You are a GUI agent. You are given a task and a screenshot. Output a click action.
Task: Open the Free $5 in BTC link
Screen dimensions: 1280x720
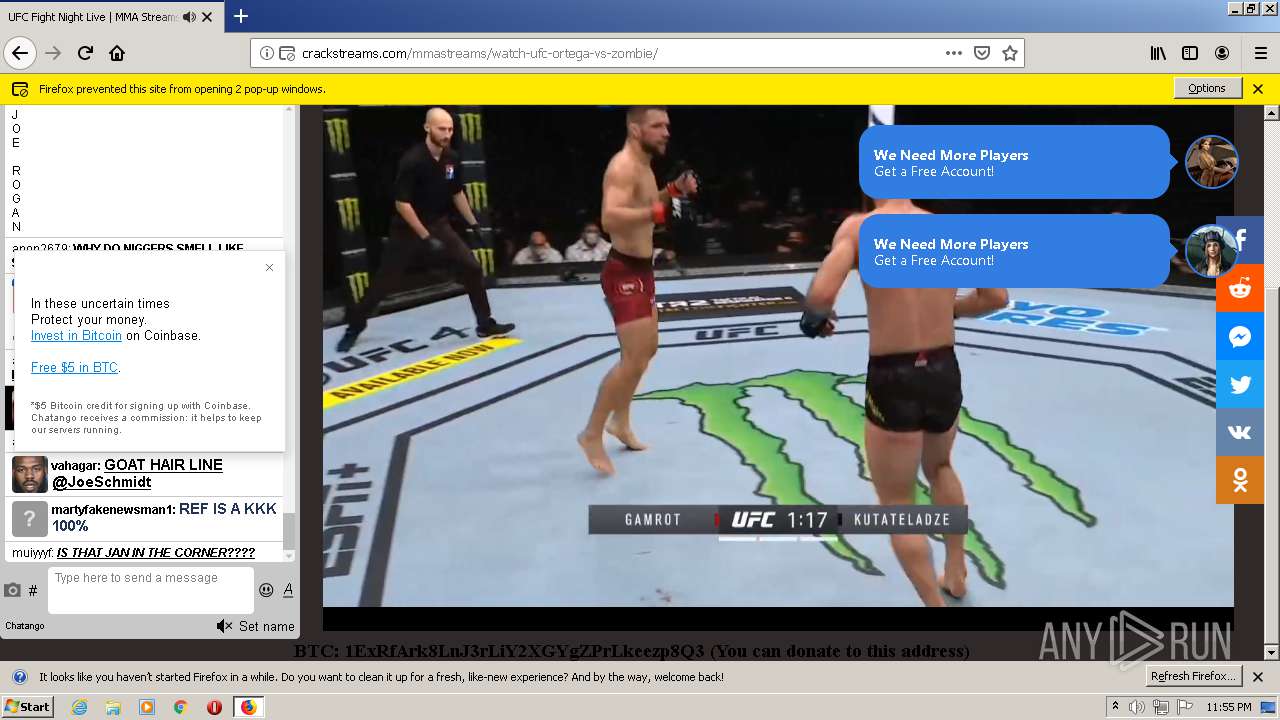[74, 368]
